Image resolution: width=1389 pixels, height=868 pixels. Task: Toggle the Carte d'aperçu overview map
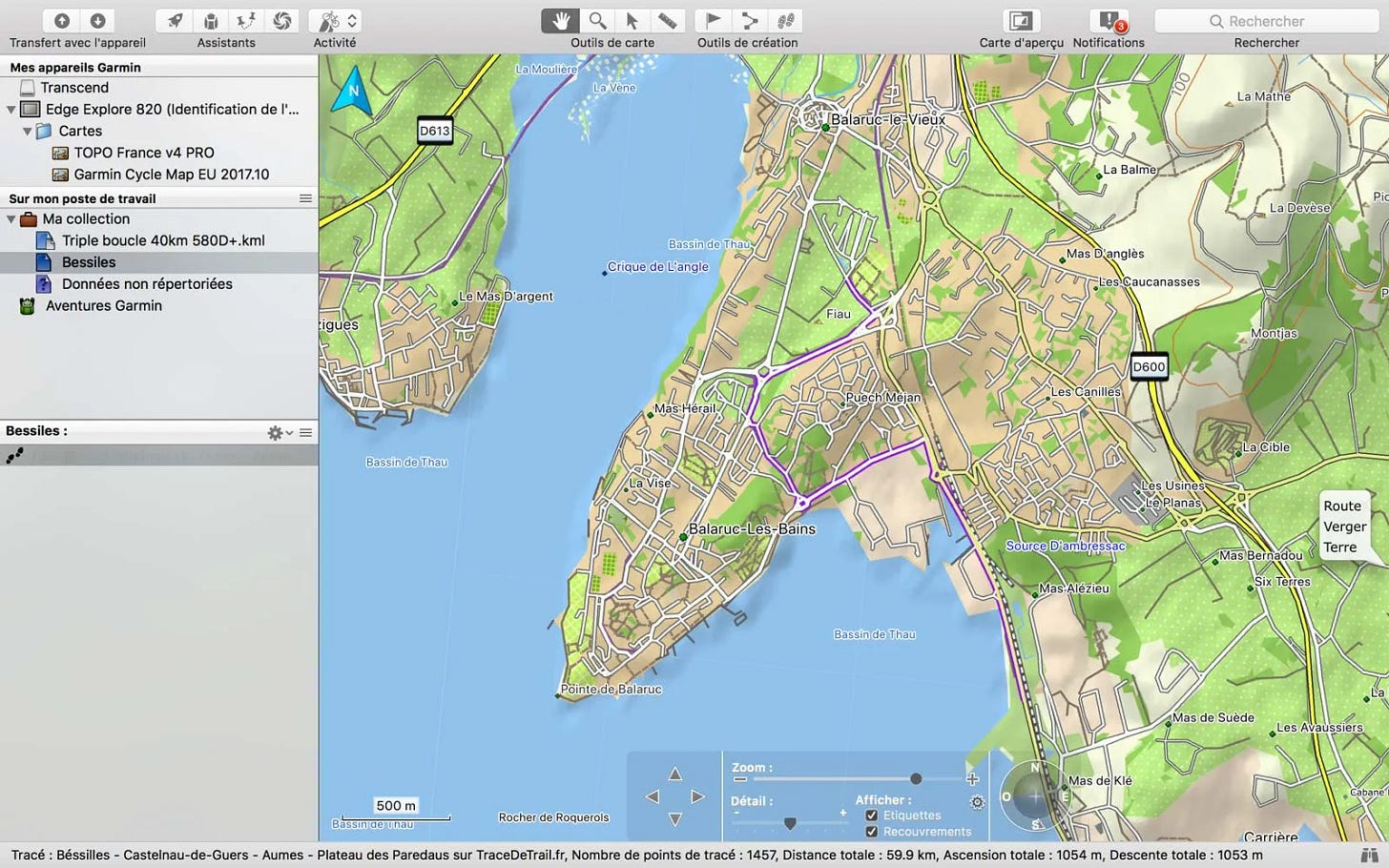[1020, 20]
